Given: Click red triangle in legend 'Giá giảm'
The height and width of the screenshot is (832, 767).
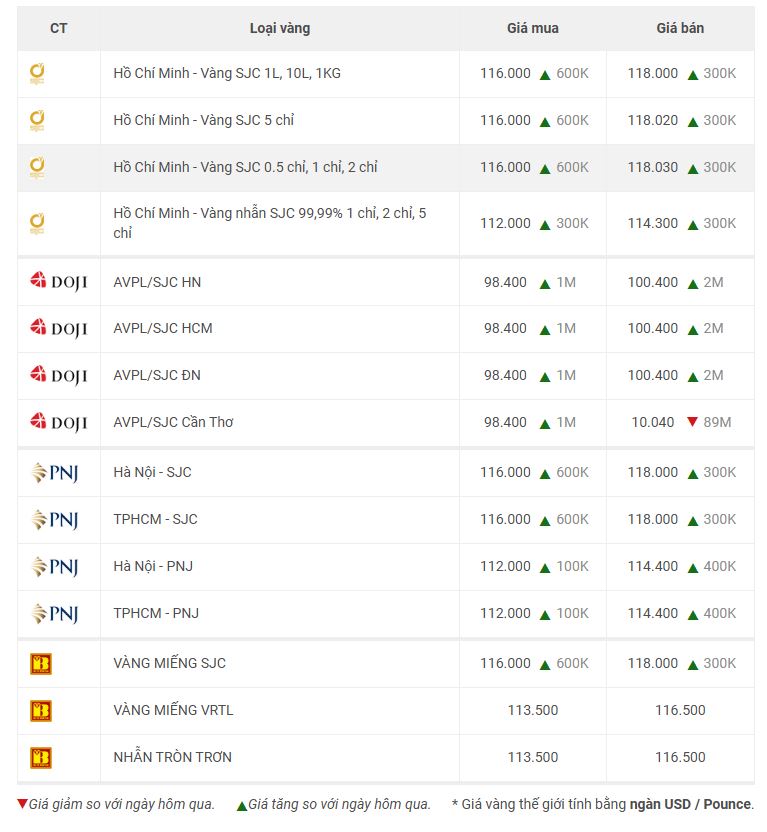Looking at the screenshot, I should point(22,804).
